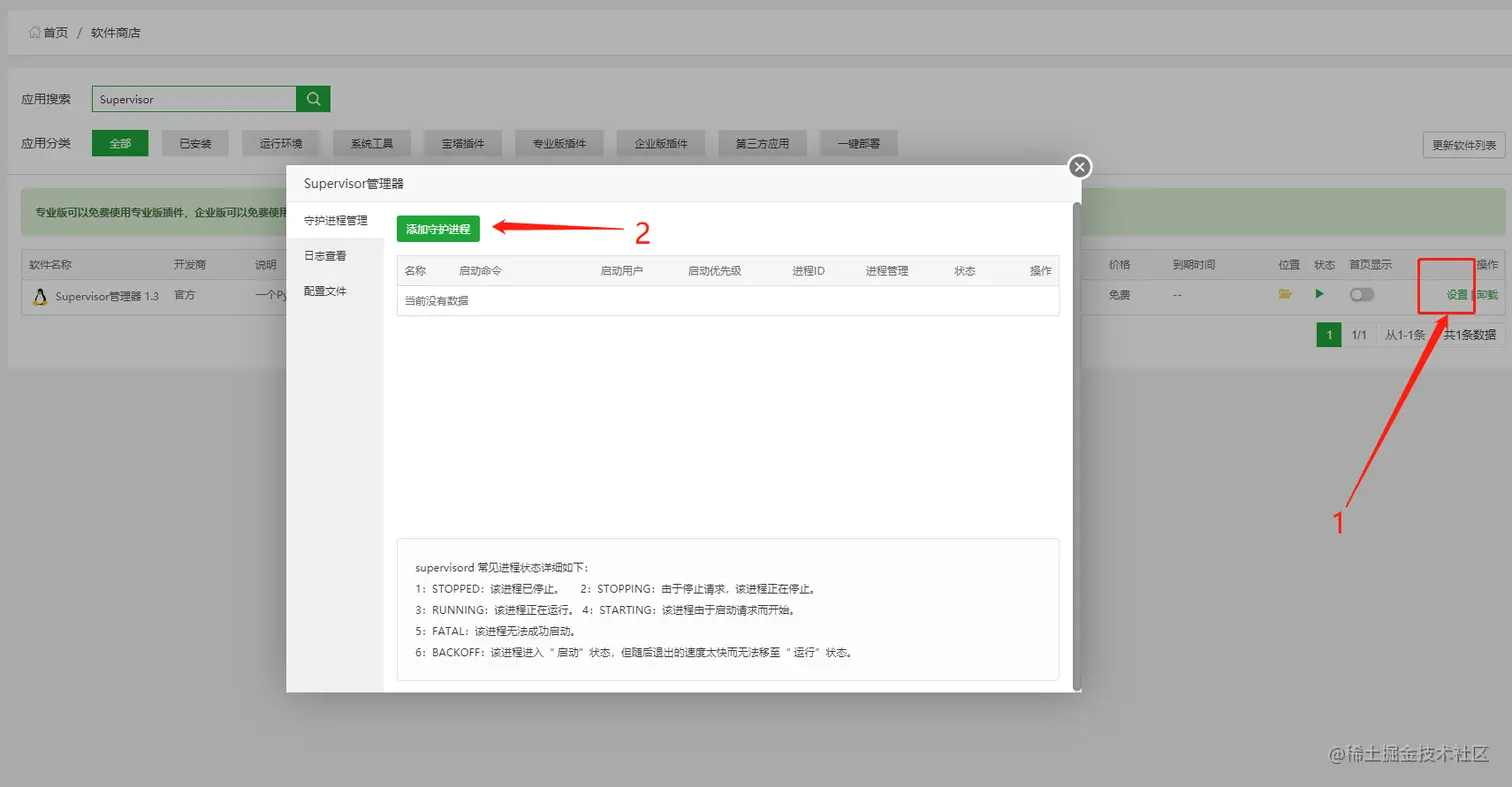The width and height of the screenshot is (1512, 787).
Task: Open the Supervisor install location folder icon
Action: pos(1286,294)
